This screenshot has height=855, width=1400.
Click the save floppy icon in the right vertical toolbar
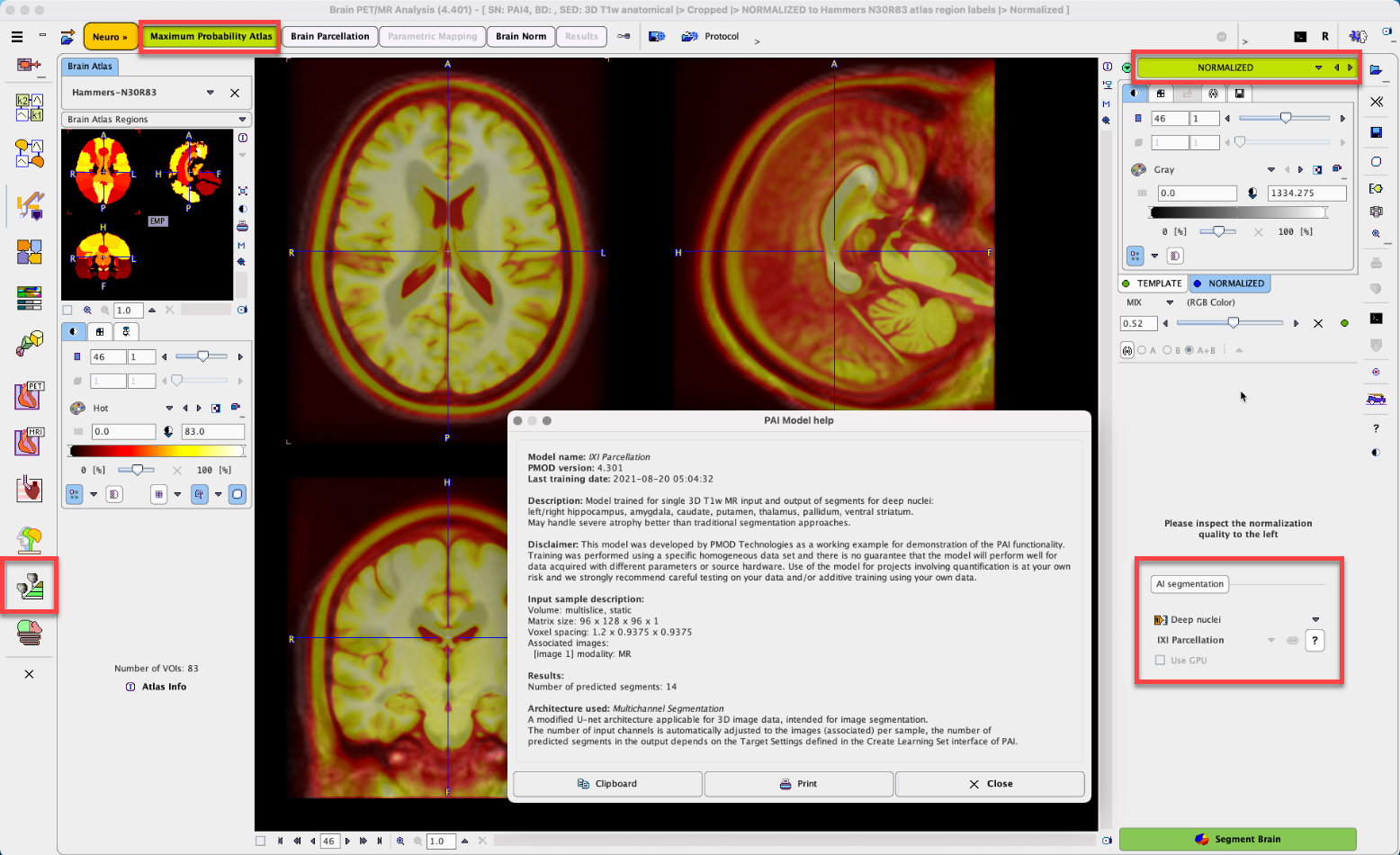(x=1376, y=132)
